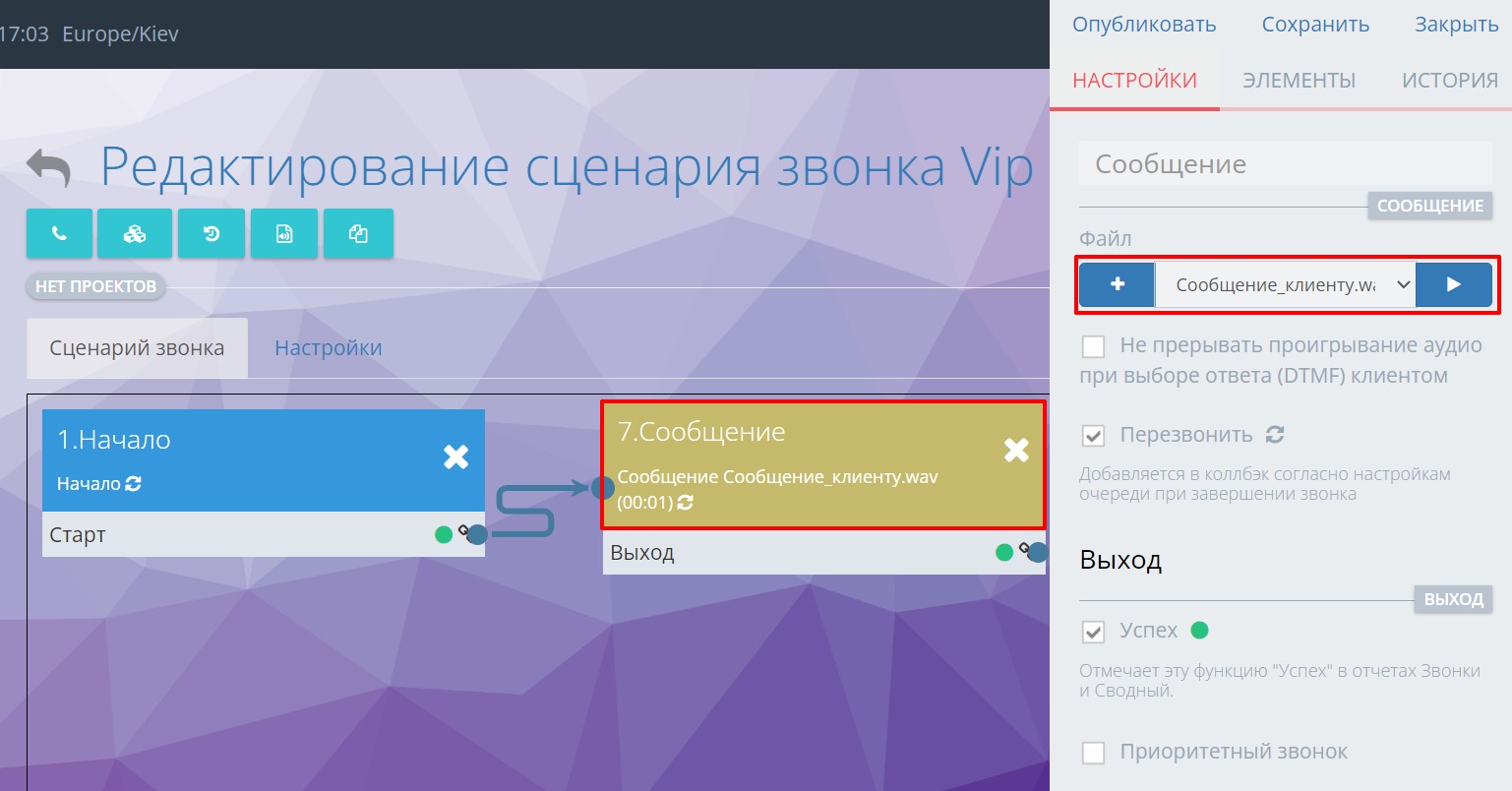The width and height of the screenshot is (1512, 791).
Task: Switch to the Настройки scenario tab
Action: tap(328, 347)
